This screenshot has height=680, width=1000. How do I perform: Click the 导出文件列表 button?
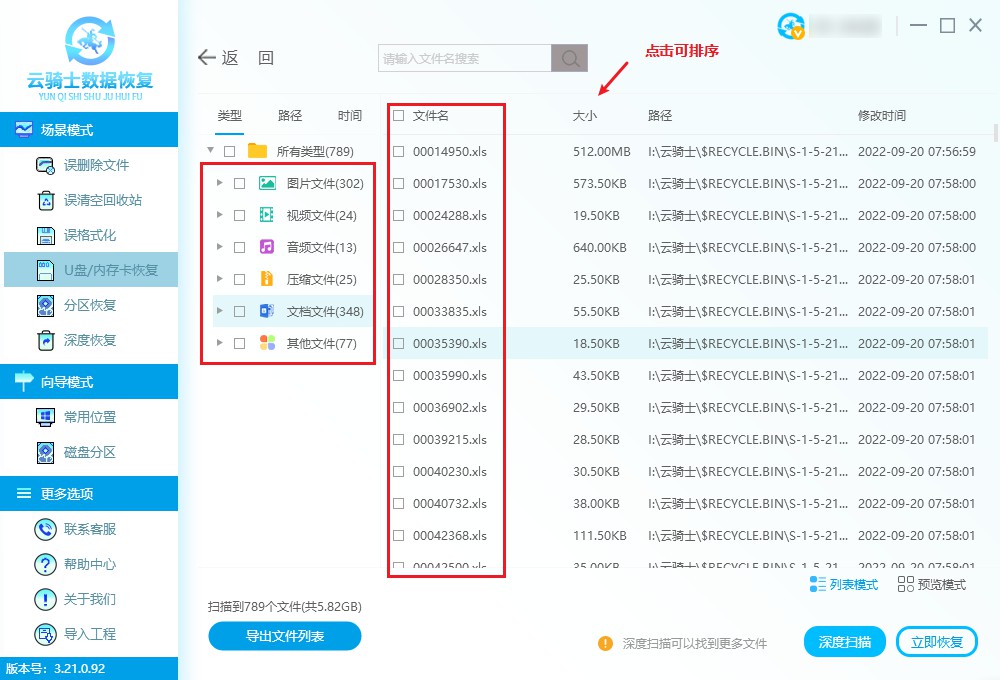pos(284,636)
